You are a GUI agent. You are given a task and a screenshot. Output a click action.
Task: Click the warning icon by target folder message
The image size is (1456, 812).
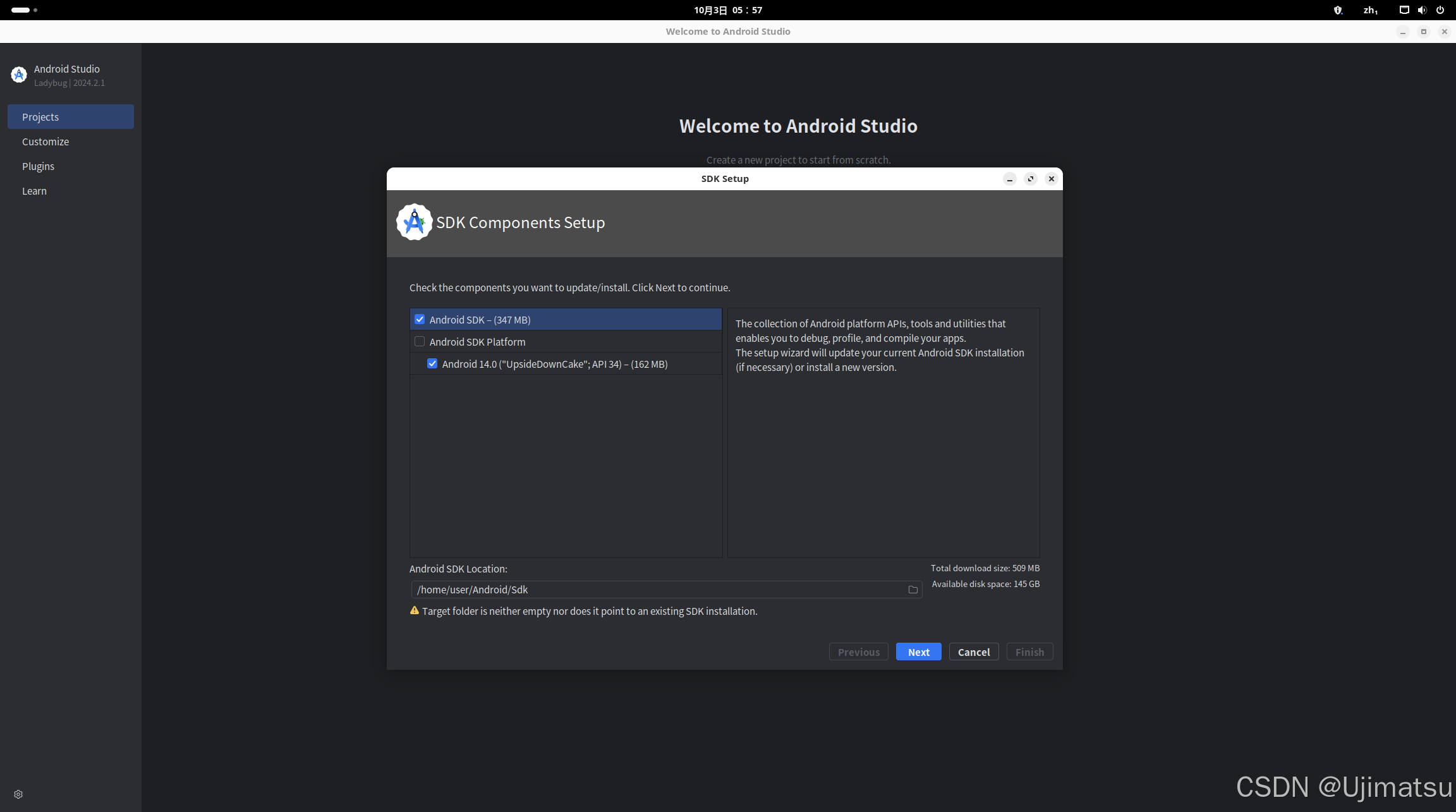415,610
